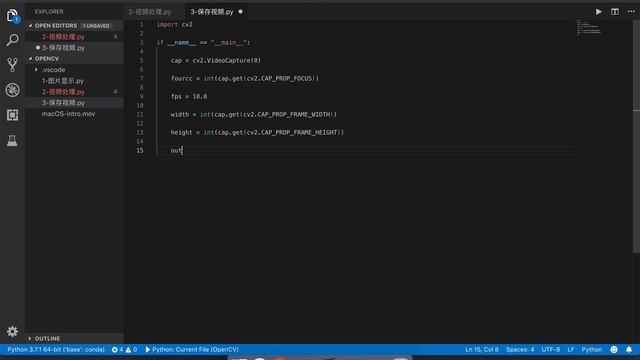Select 3-保存视频.py in Open Editors list
This screenshot has height=360, width=640.
[x=75, y=48]
